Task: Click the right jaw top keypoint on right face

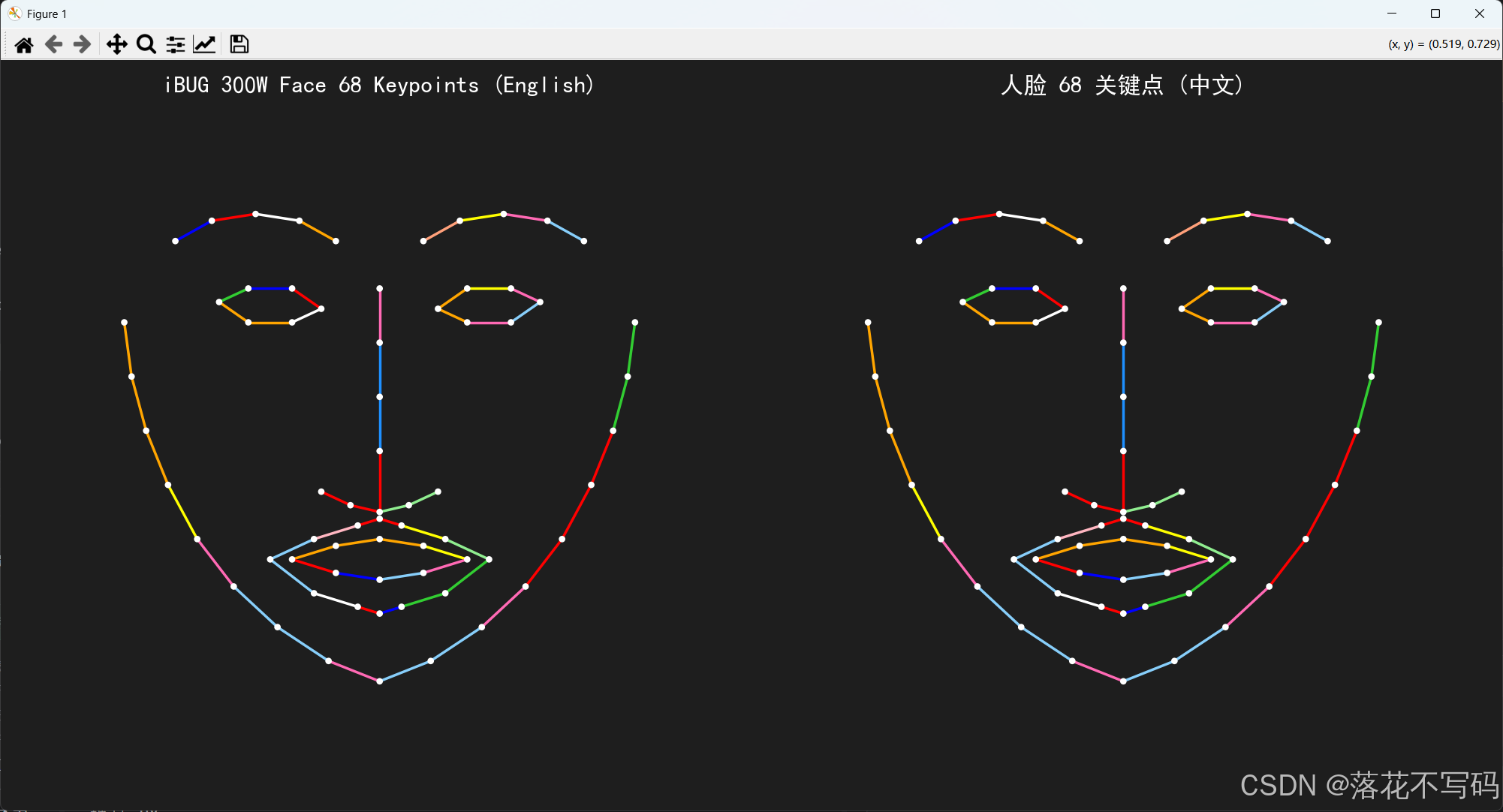Action: pos(1378,323)
